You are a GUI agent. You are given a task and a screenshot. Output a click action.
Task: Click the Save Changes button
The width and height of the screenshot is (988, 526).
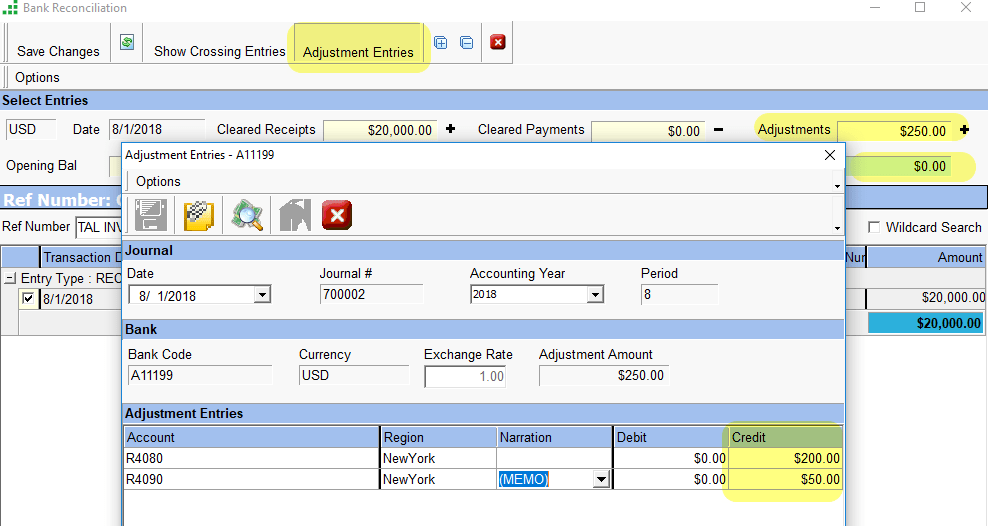click(58, 51)
